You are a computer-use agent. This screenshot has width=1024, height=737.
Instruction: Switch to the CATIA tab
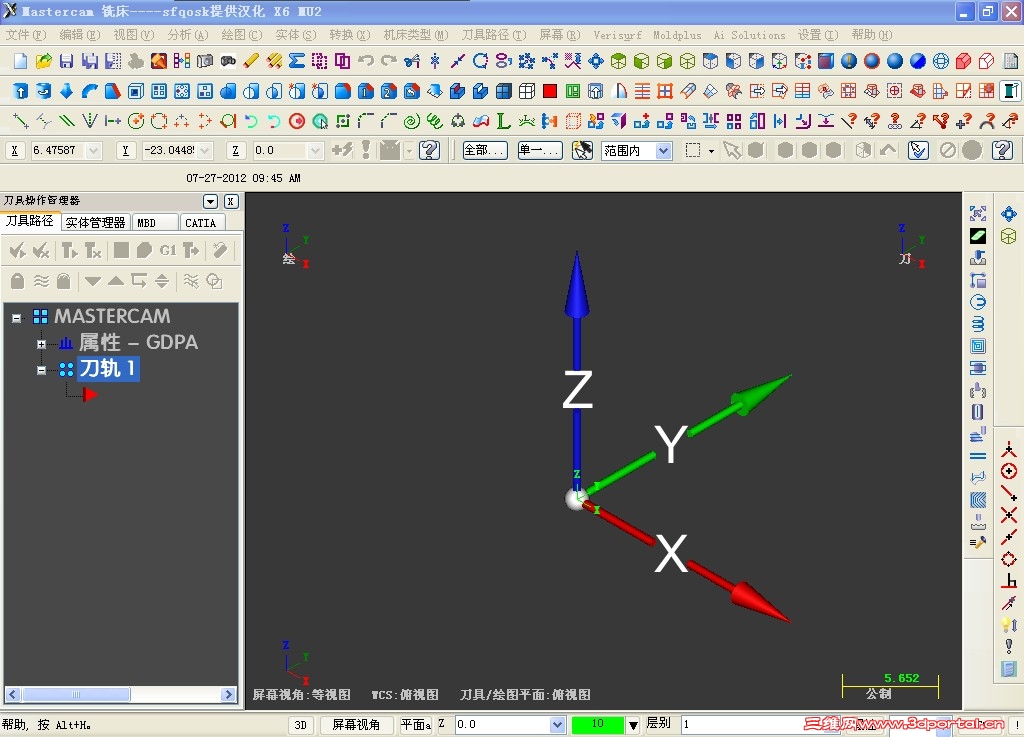[200, 223]
